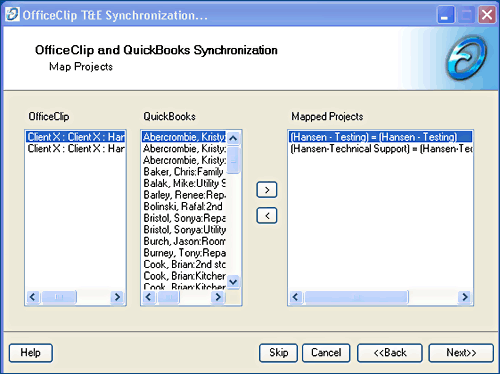Go to the previous step with <<Back
This screenshot has width=500, height=374.
390,353
